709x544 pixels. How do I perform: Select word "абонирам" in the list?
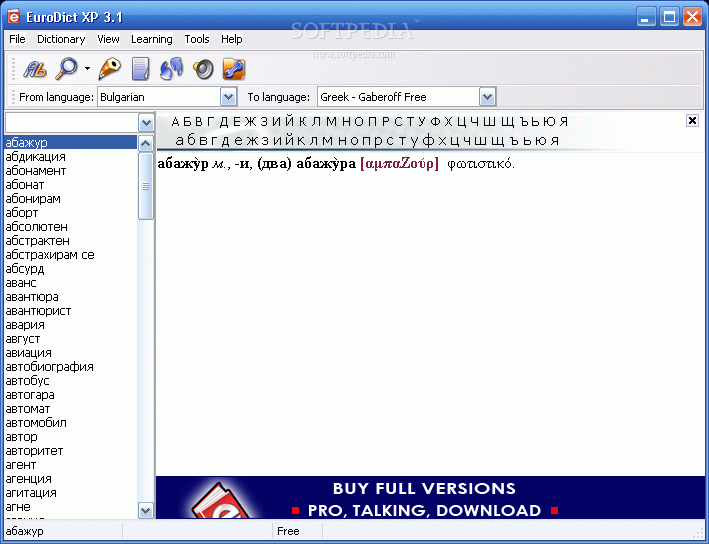71,199
